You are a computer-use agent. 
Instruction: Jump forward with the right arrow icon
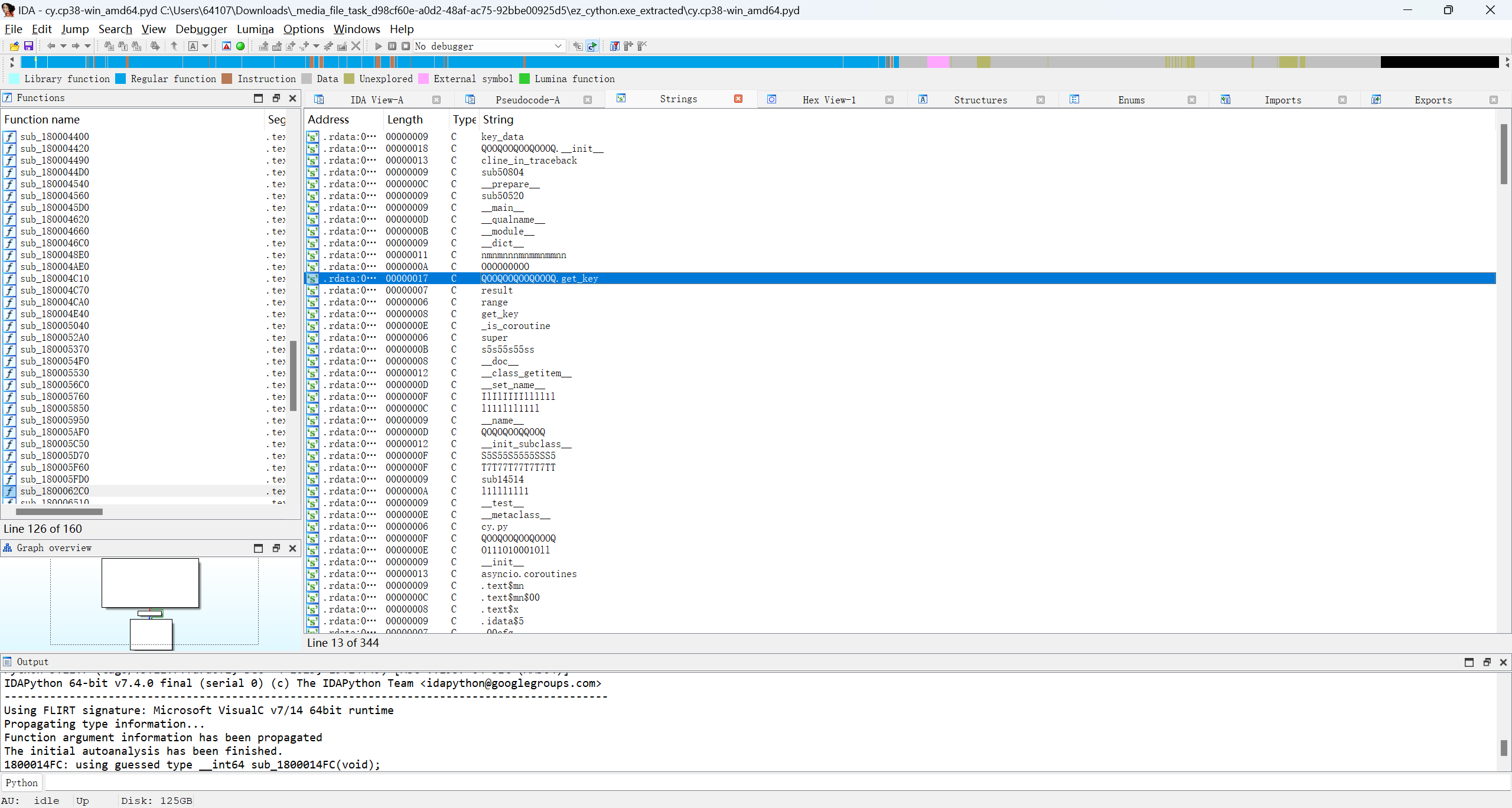click(x=76, y=46)
